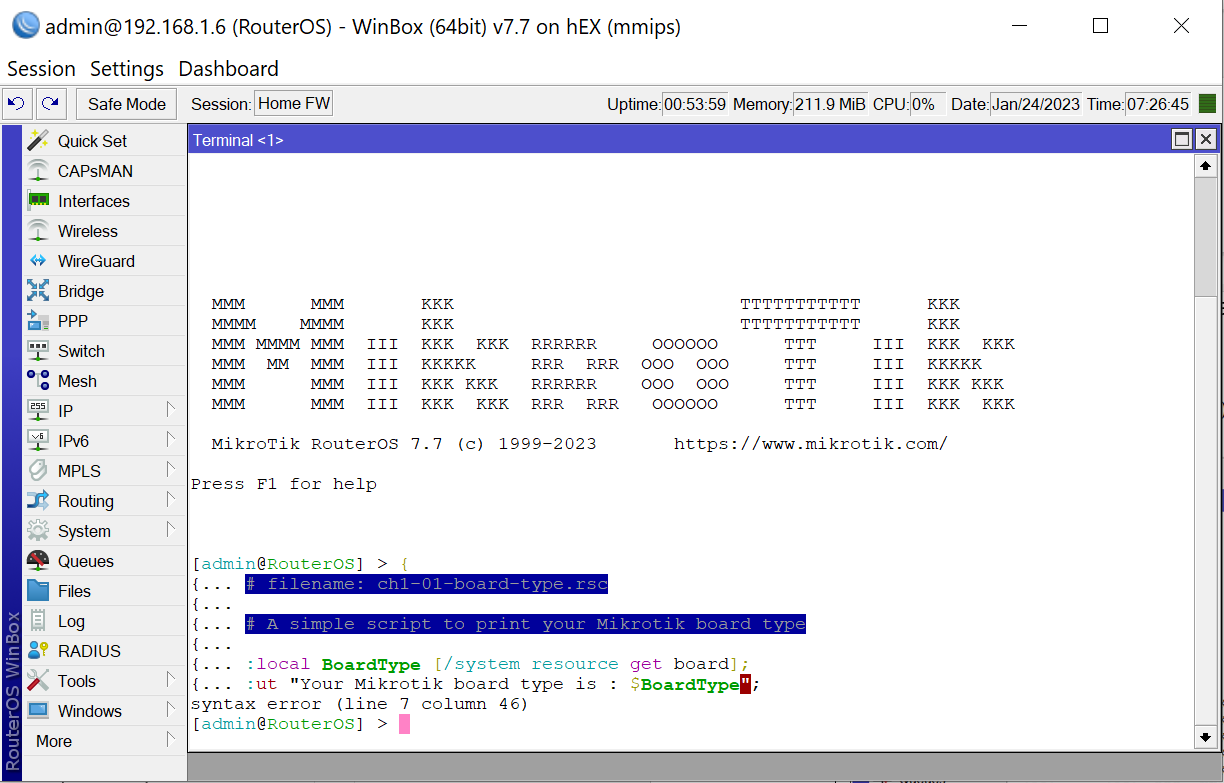Click the Queues icon in sidebar
Viewport: 1224px width, 783px height.
tap(38, 561)
